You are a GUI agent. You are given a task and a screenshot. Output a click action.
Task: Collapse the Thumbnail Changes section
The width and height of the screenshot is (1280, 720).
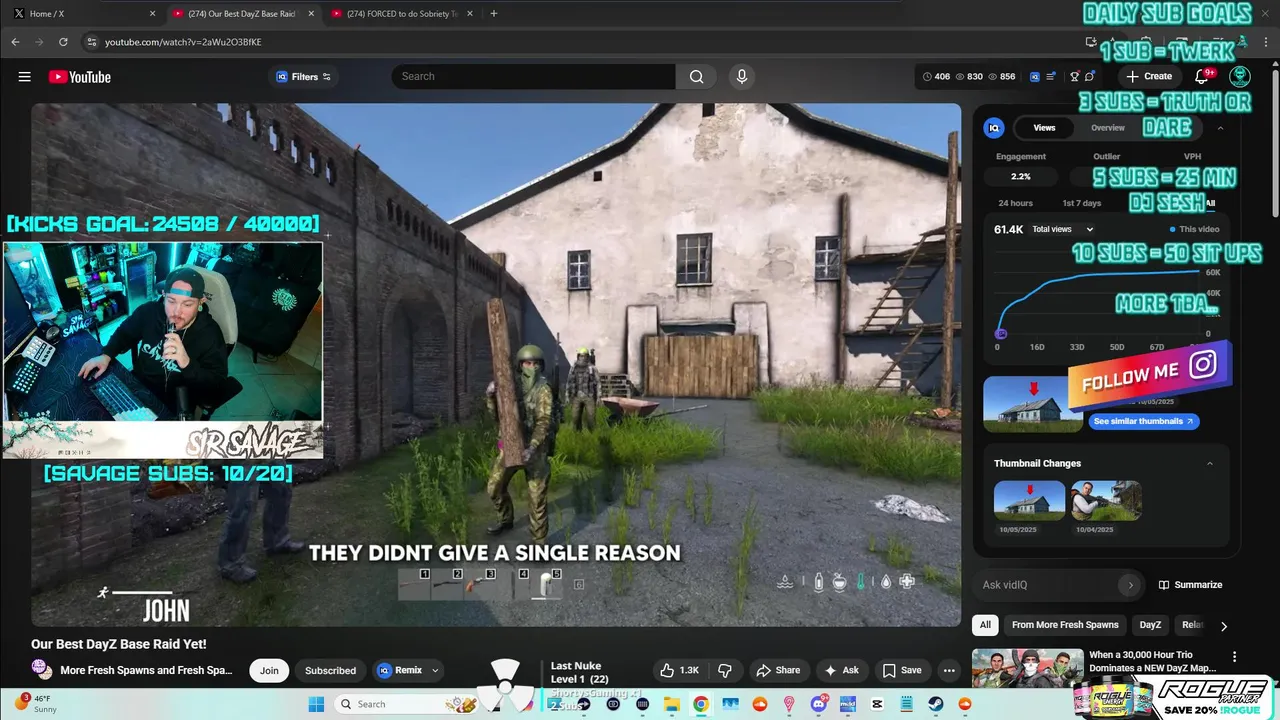(x=1210, y=463)
